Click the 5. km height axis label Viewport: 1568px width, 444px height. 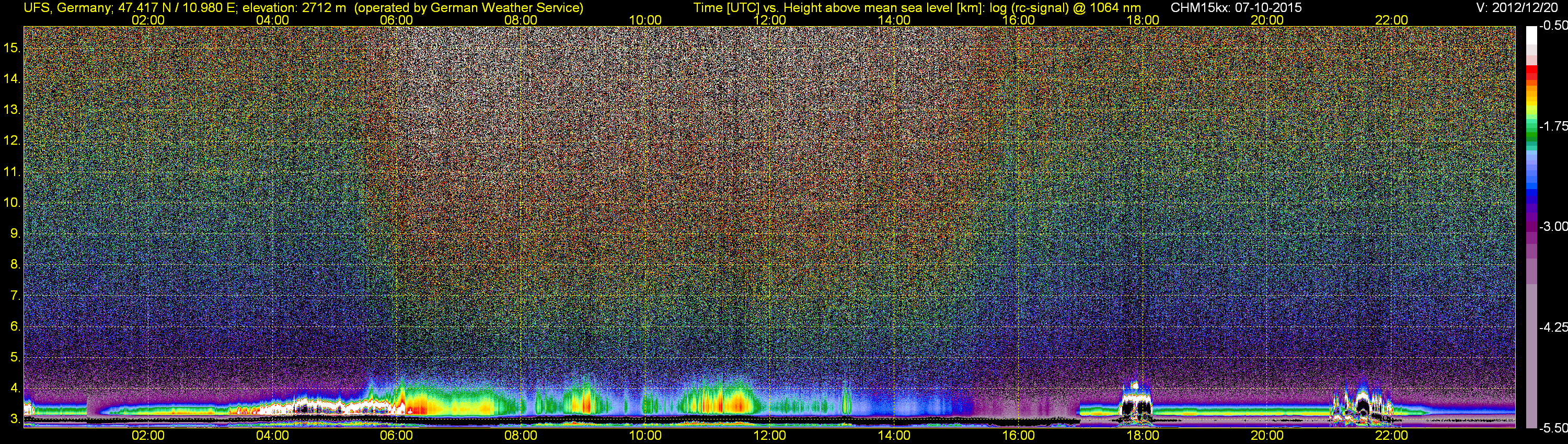pyautogui.click(x=15, y=357)
